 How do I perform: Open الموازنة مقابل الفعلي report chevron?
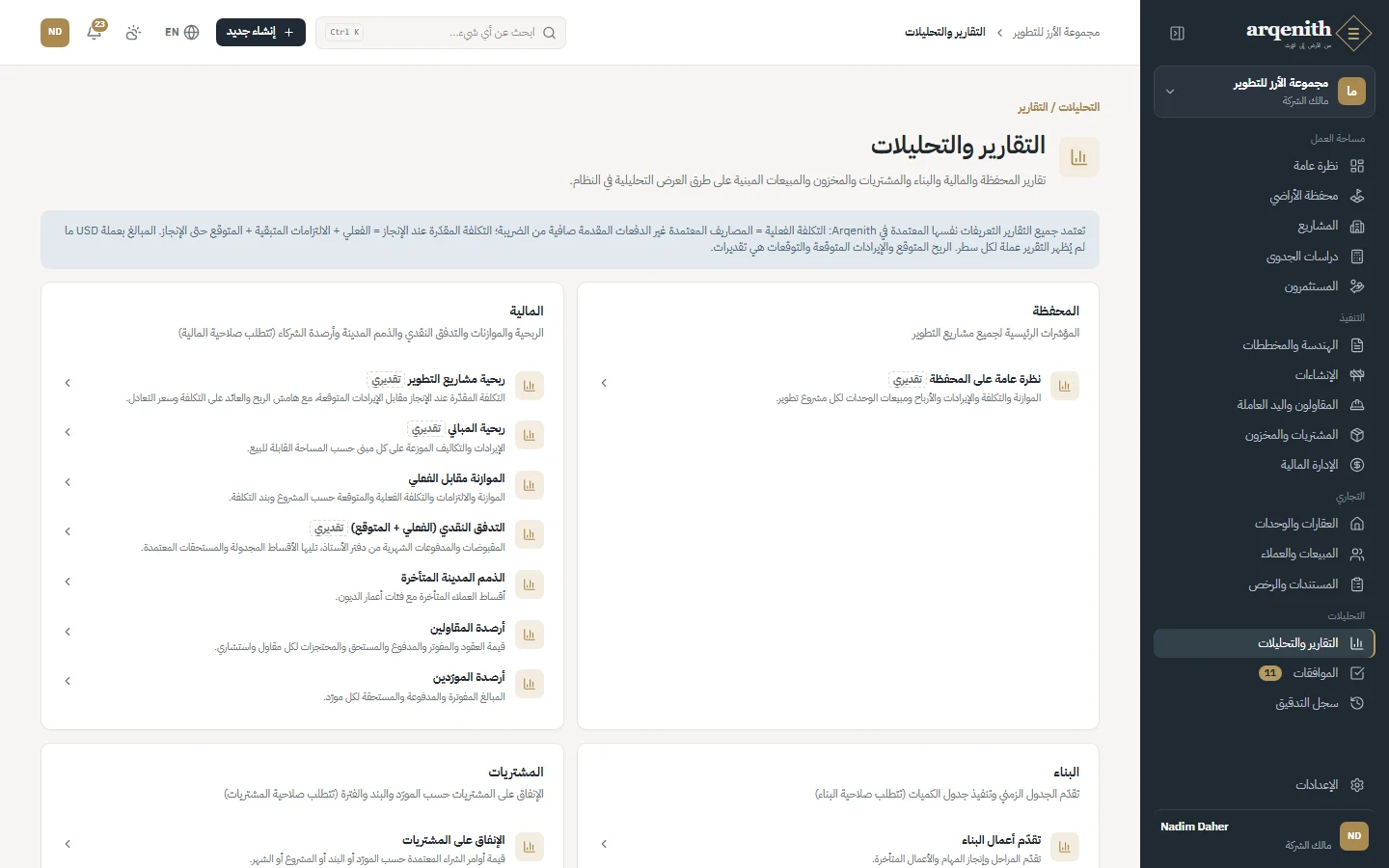(68, 482)
